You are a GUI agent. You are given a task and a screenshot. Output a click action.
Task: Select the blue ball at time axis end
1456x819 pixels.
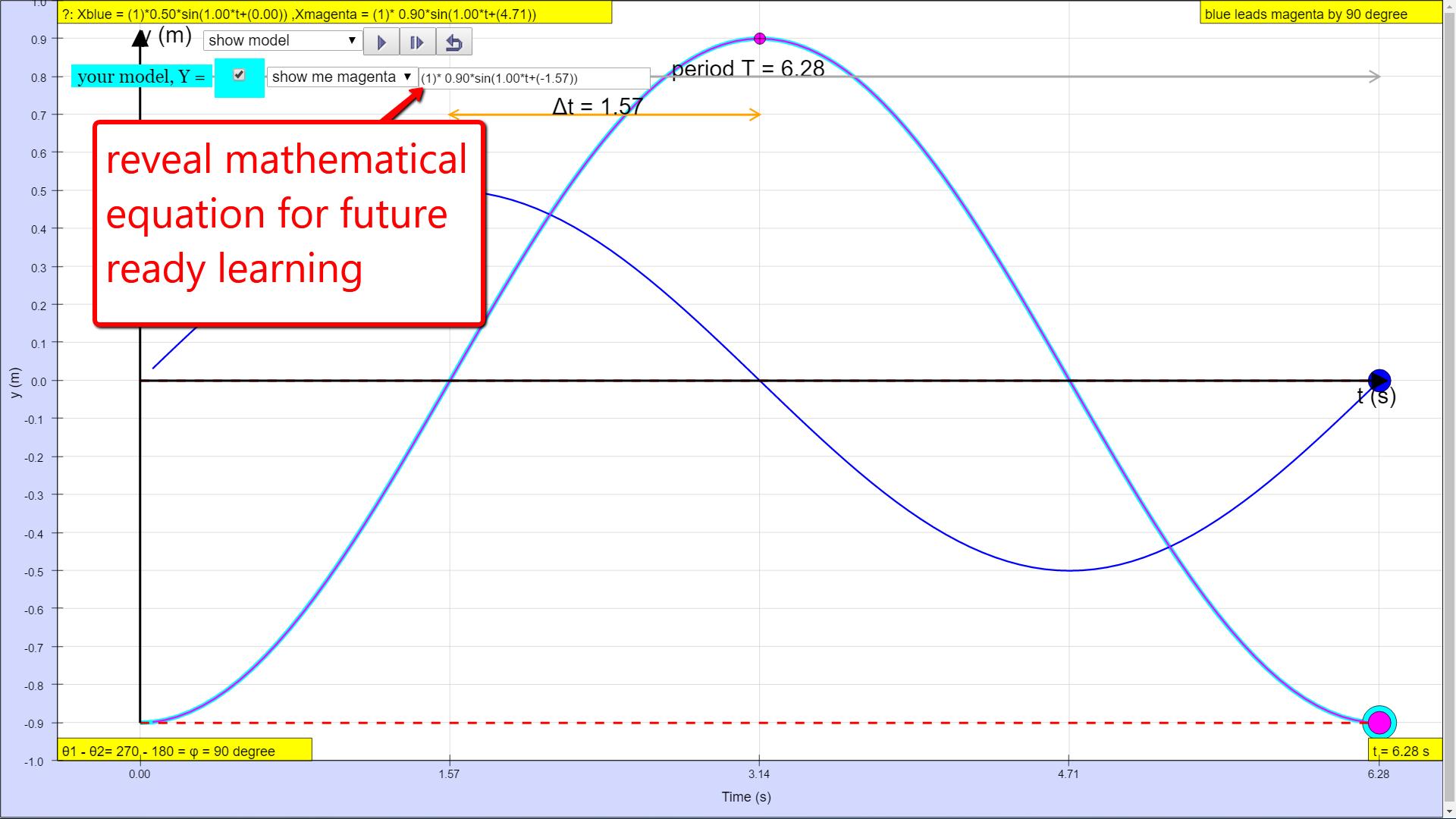pyautogui.click(x=1379, y=381)
